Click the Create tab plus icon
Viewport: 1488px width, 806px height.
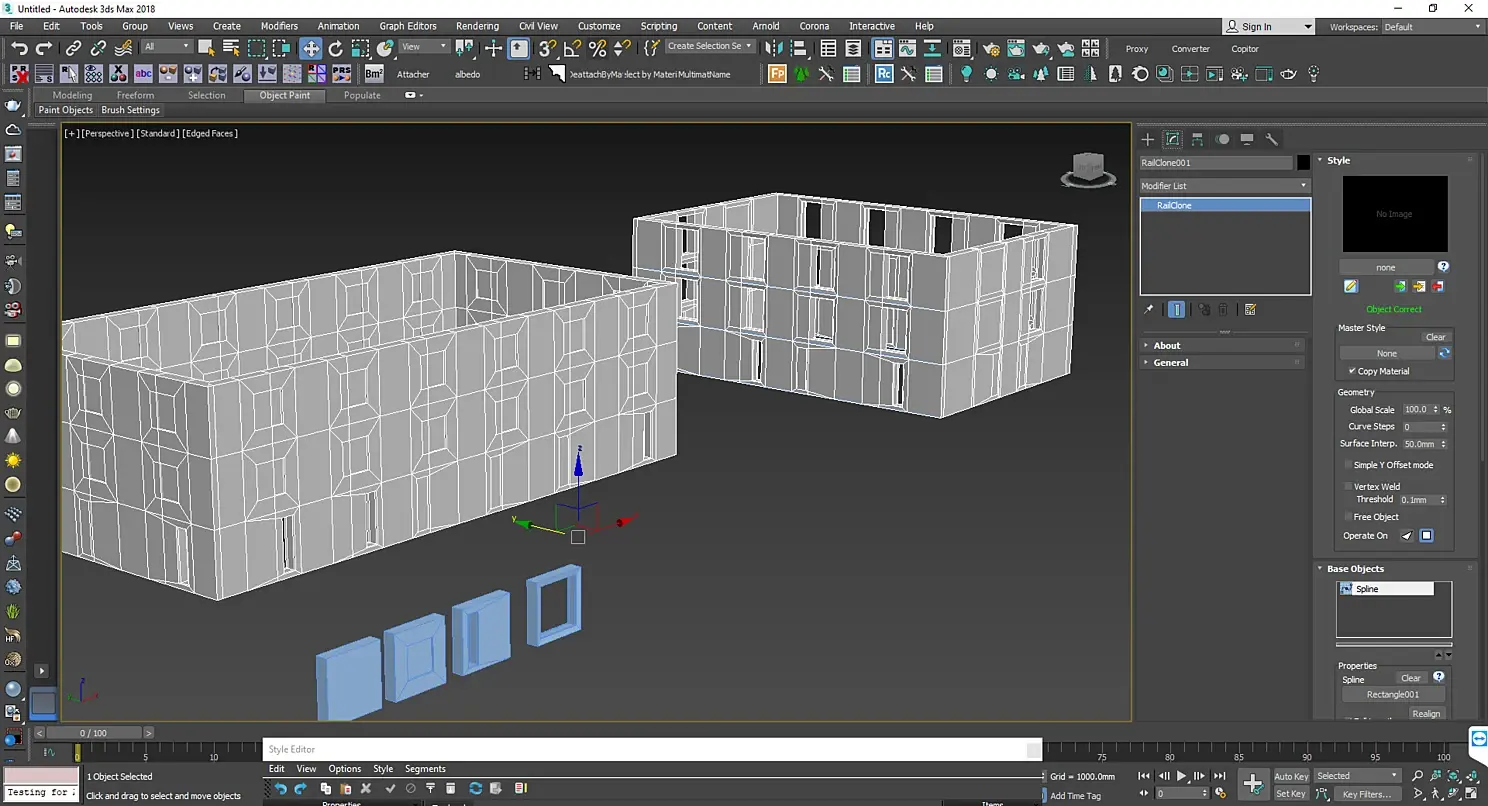point(1148,139)
